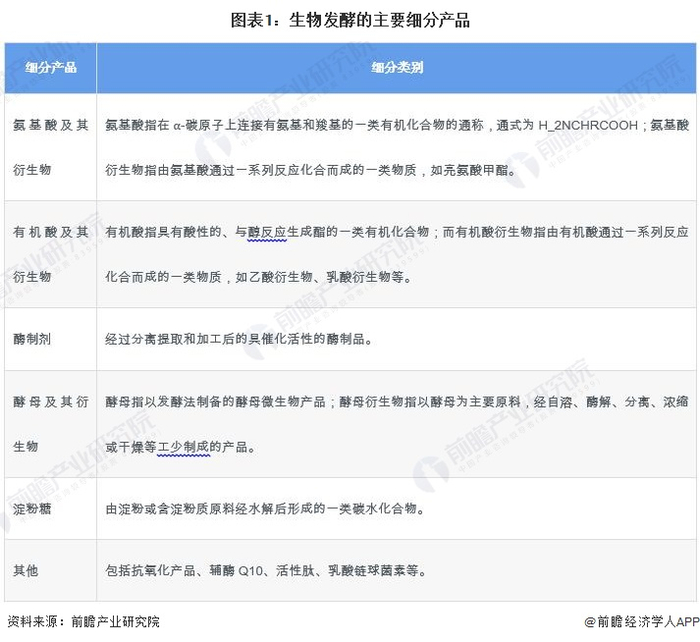Click the yeast description mentioning 酵母微生物产品
This screenshot has width=700, height=642.
click(397, 424)
